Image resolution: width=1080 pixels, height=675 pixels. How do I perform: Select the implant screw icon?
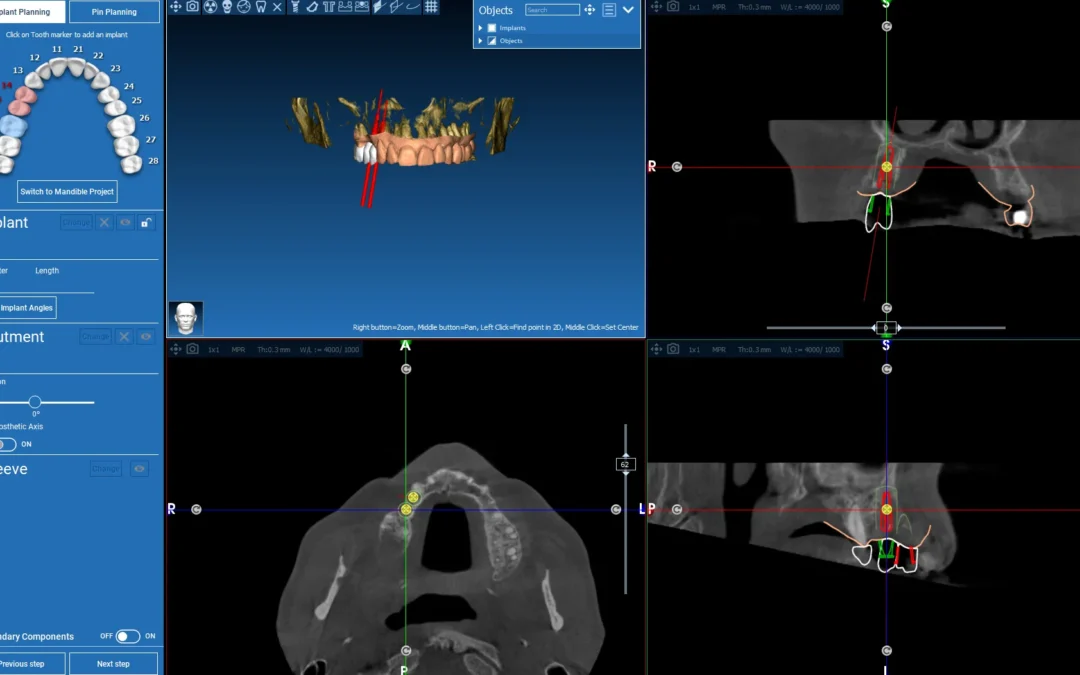[295, 7]
